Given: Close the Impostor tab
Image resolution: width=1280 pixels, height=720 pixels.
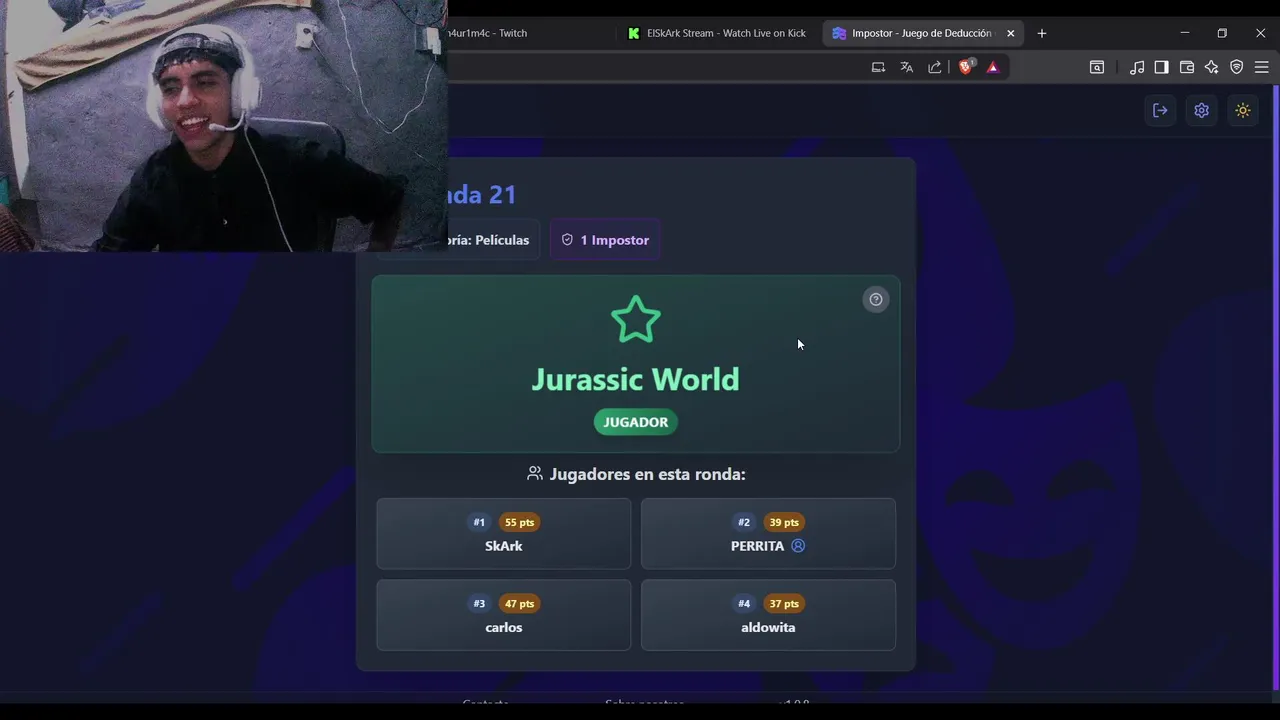Looking at the screenshot, I should click(1010, 33).
